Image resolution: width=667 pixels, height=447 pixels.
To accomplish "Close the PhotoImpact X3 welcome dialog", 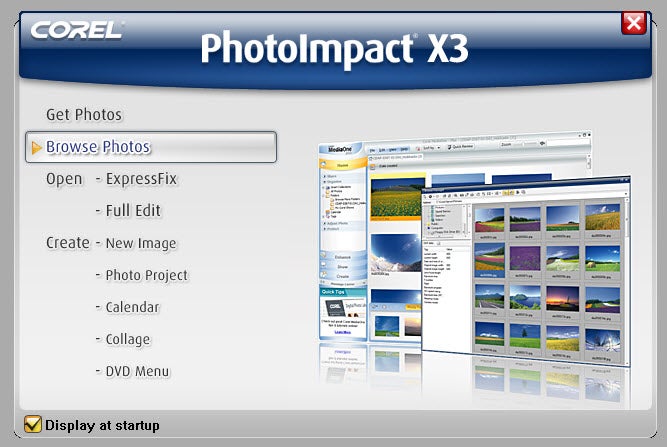I will point(634,23).
